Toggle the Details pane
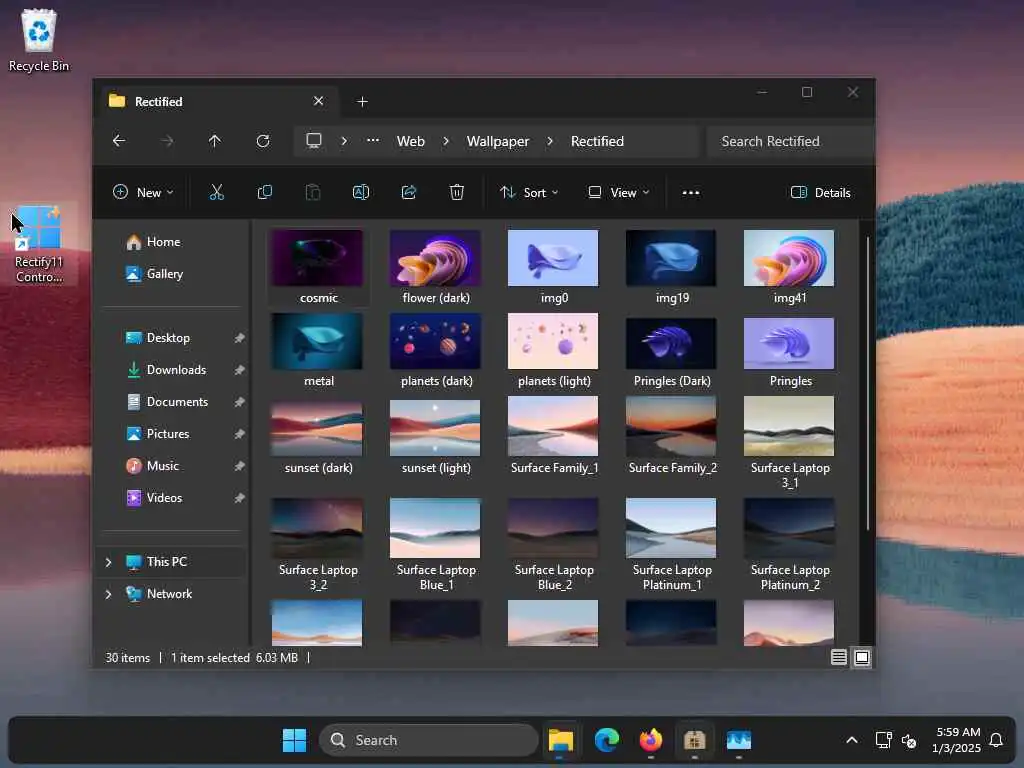This screenshot has height=768, width=1024. point(821,193)
